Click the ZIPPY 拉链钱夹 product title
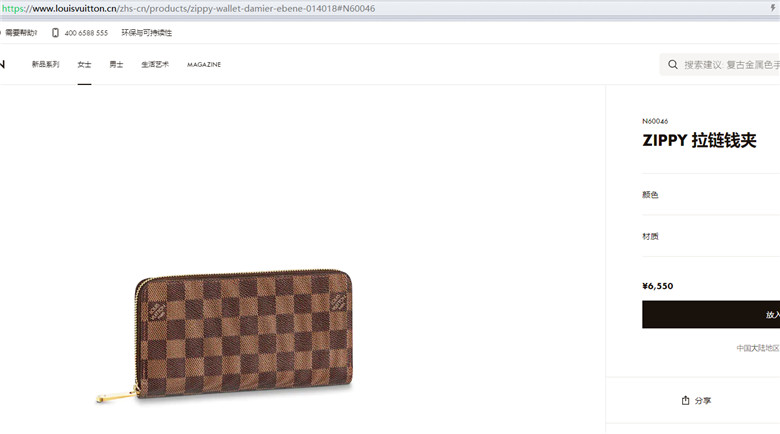Screen dimensions: 780x434 [699, 140]
